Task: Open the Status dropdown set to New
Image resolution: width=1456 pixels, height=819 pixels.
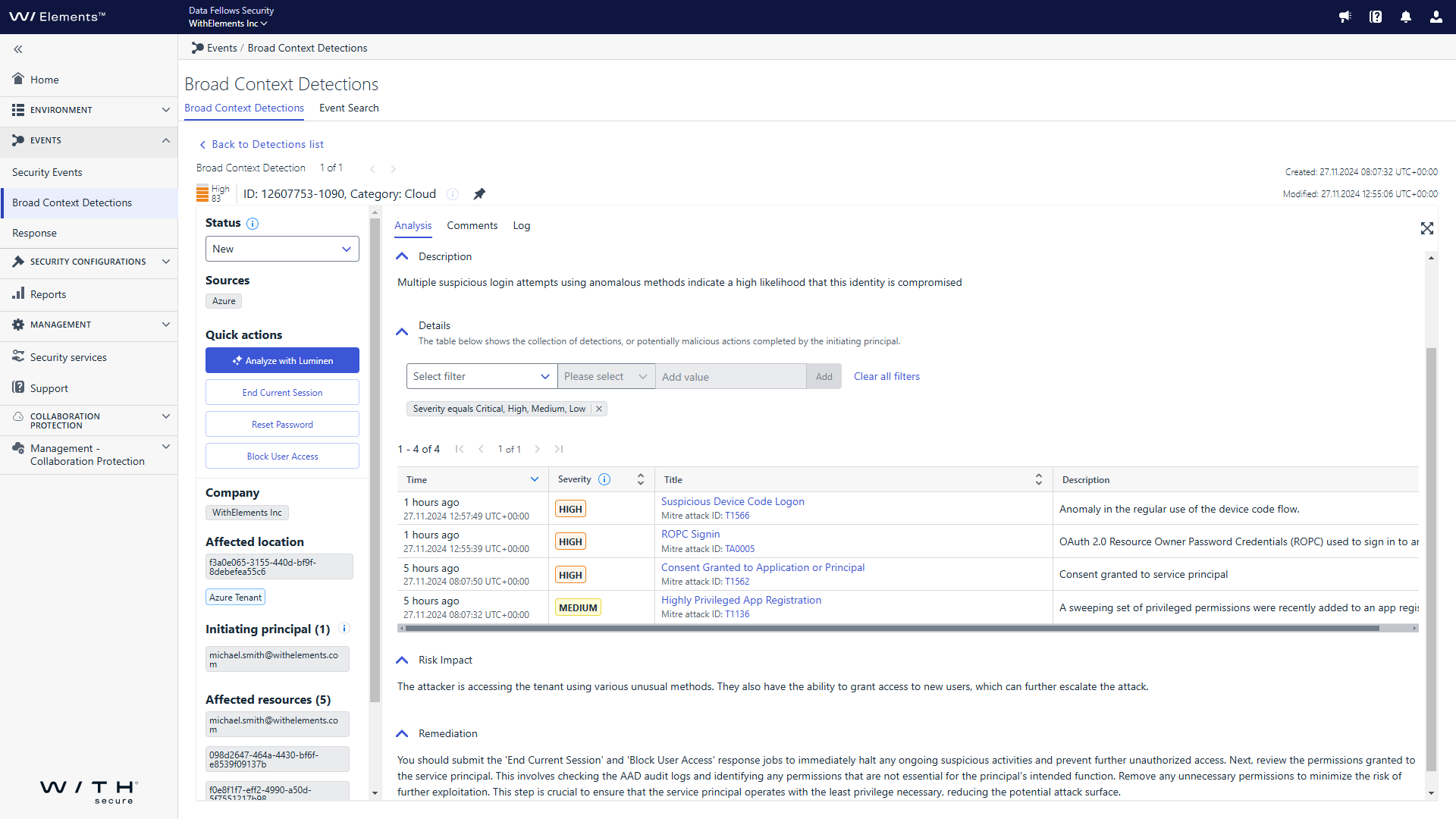Action: [282, 249]
